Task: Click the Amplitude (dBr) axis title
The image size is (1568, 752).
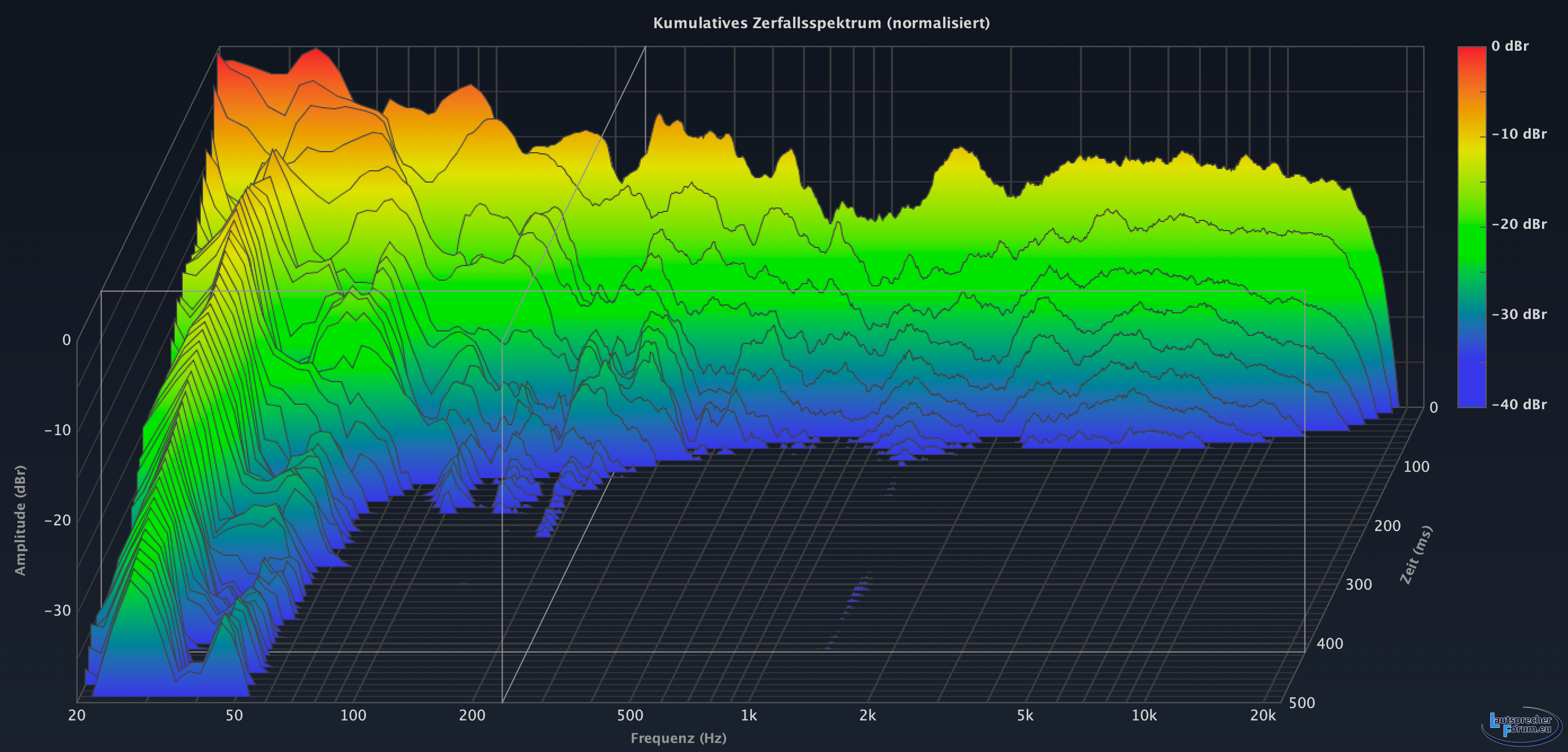Action: (21, 520)
